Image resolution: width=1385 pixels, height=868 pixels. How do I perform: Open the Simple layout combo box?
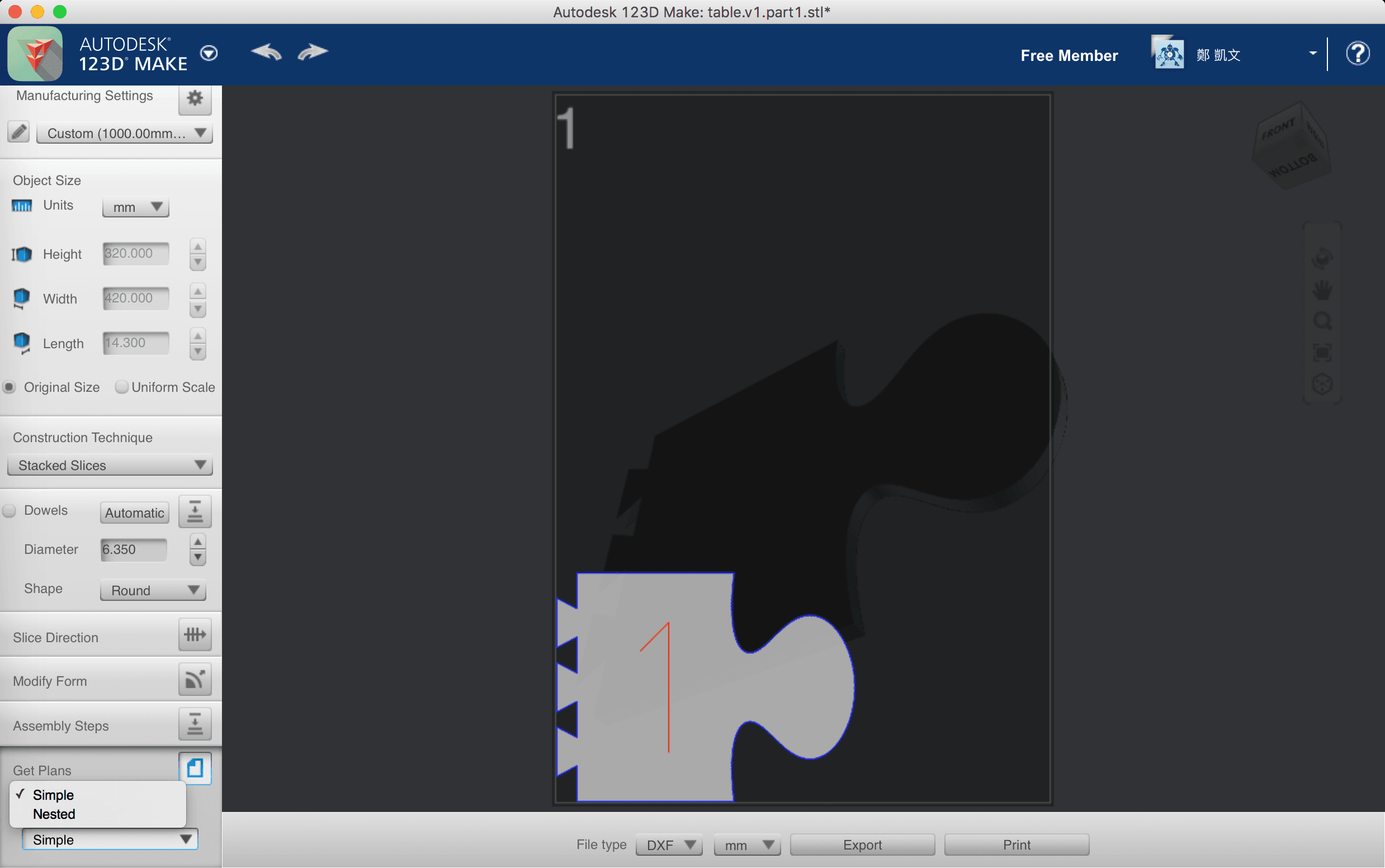coord(110,840)
